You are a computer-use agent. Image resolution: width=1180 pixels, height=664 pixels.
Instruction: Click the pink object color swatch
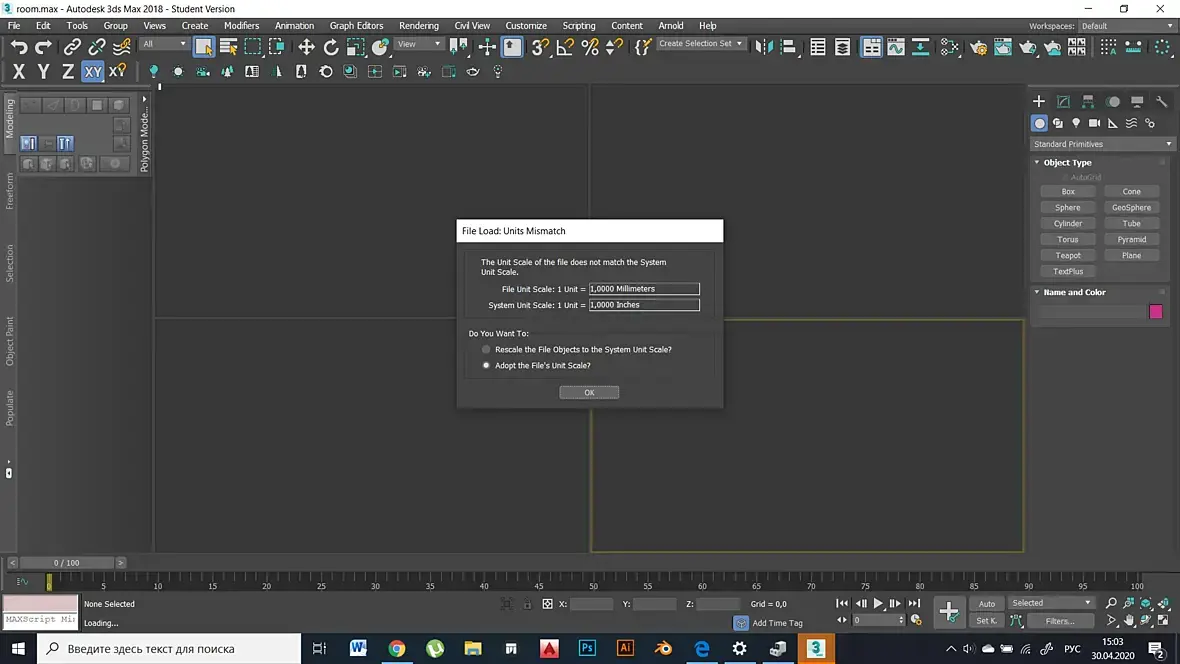click(1156, 312)
